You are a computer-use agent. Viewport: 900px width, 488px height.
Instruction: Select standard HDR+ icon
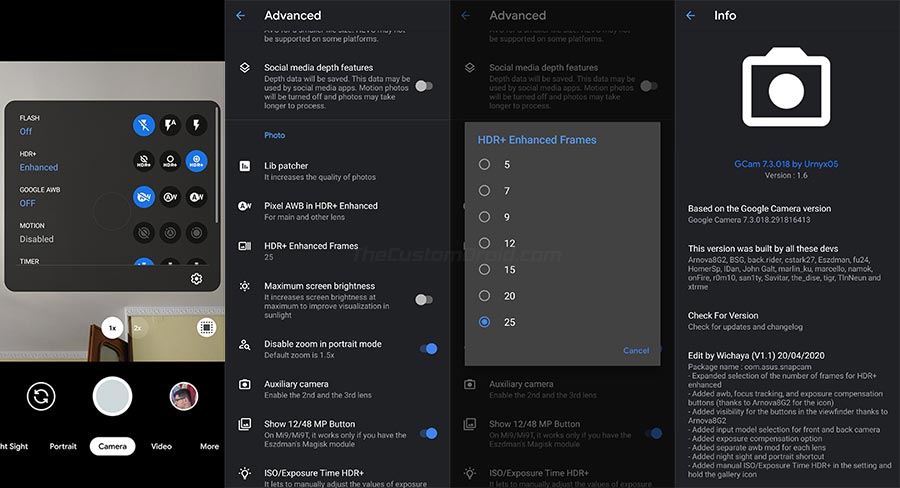(x=170, y=161)
